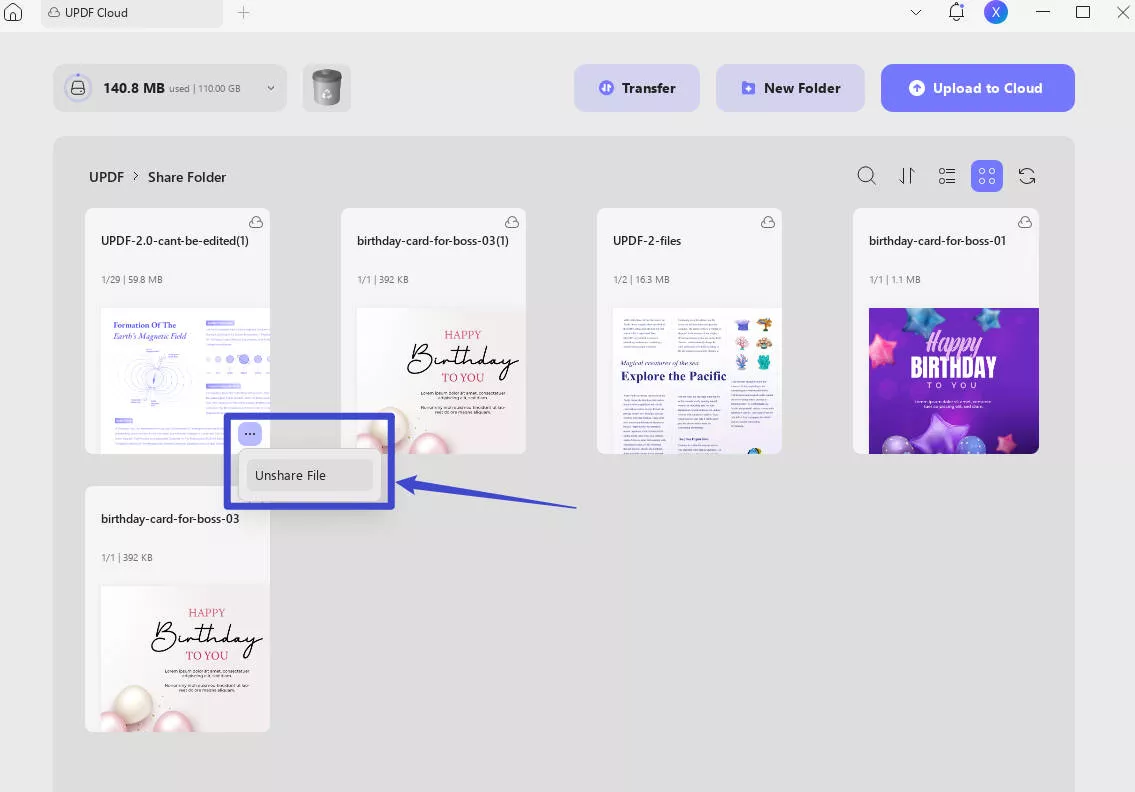This screenshot has width=1135, height=792.
Task: Click the cloud storage drive icon
Action: coord(77,88)
